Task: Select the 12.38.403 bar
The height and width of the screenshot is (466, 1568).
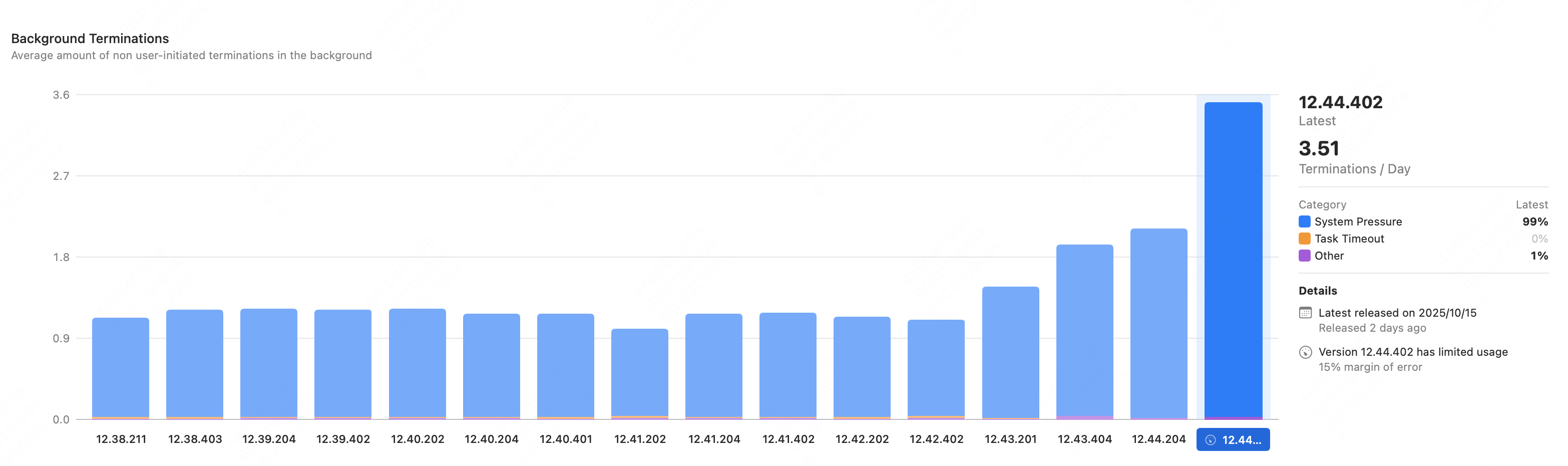Action: [195, 365]
